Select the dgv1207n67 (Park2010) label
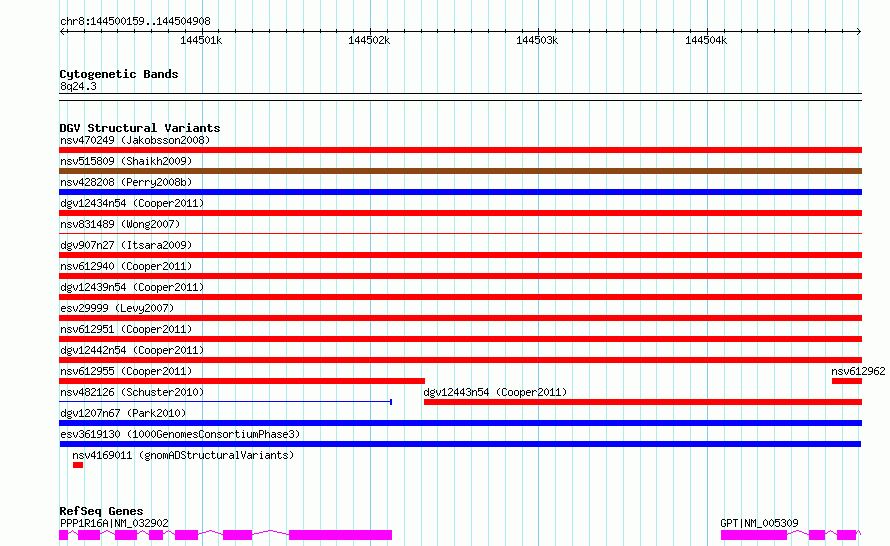The image size is (890, 546). [x=123, y=413]
